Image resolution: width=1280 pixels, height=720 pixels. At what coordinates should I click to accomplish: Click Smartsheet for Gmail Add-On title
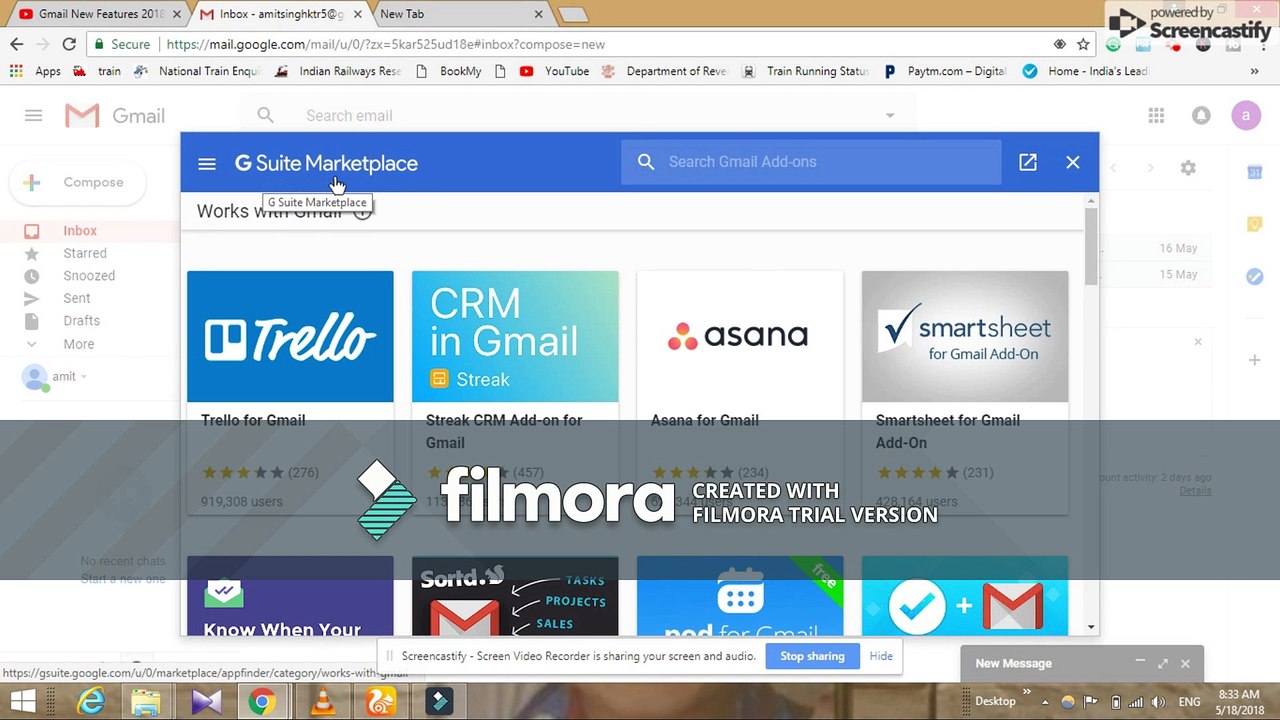tap(948, 431)
